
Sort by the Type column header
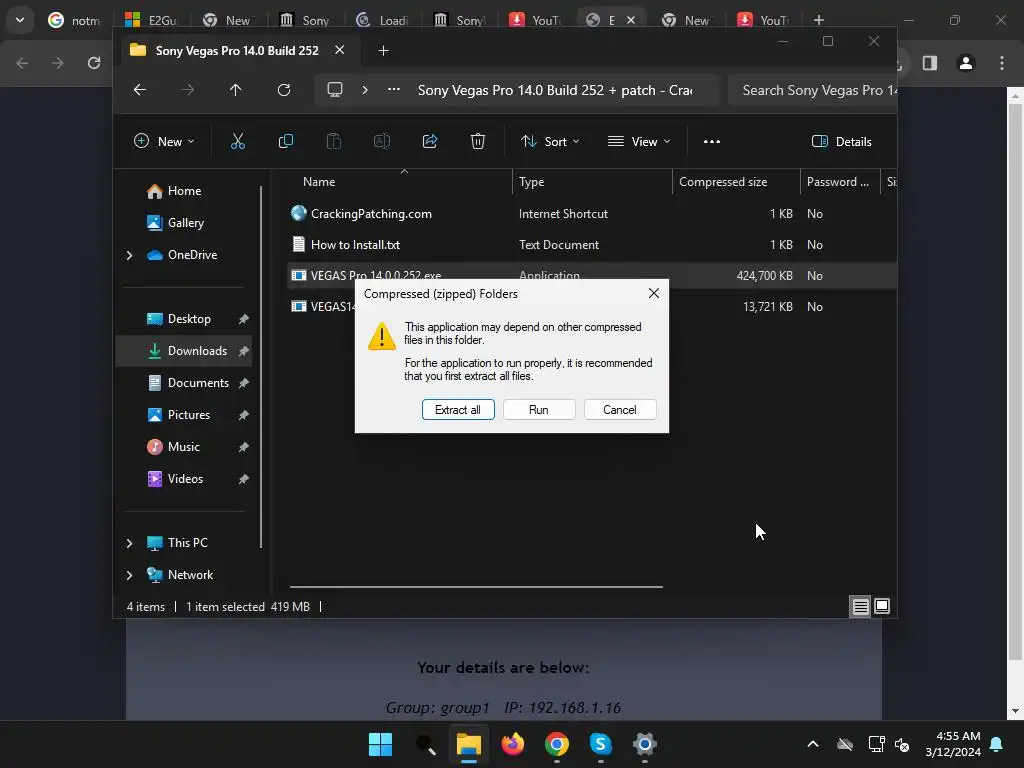coord(592,182)
